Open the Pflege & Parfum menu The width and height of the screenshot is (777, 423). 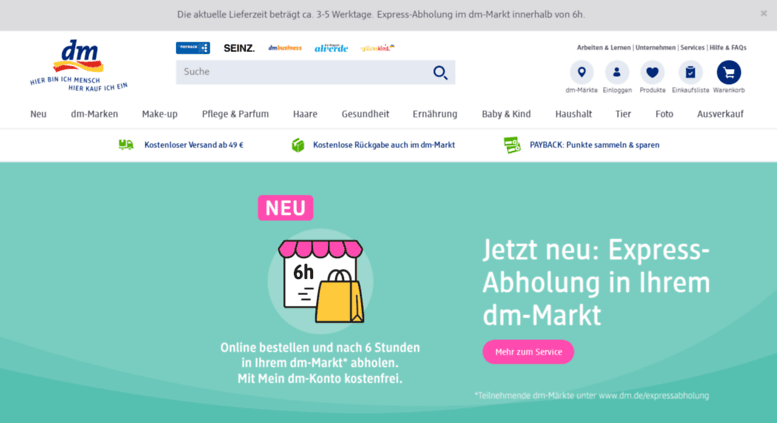coord(235,114)
